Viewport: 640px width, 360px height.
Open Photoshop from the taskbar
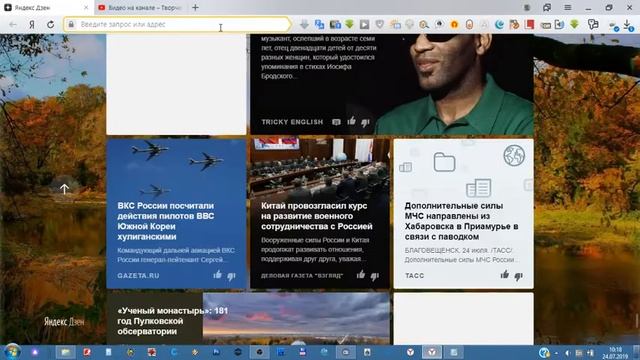pos(216,352)
